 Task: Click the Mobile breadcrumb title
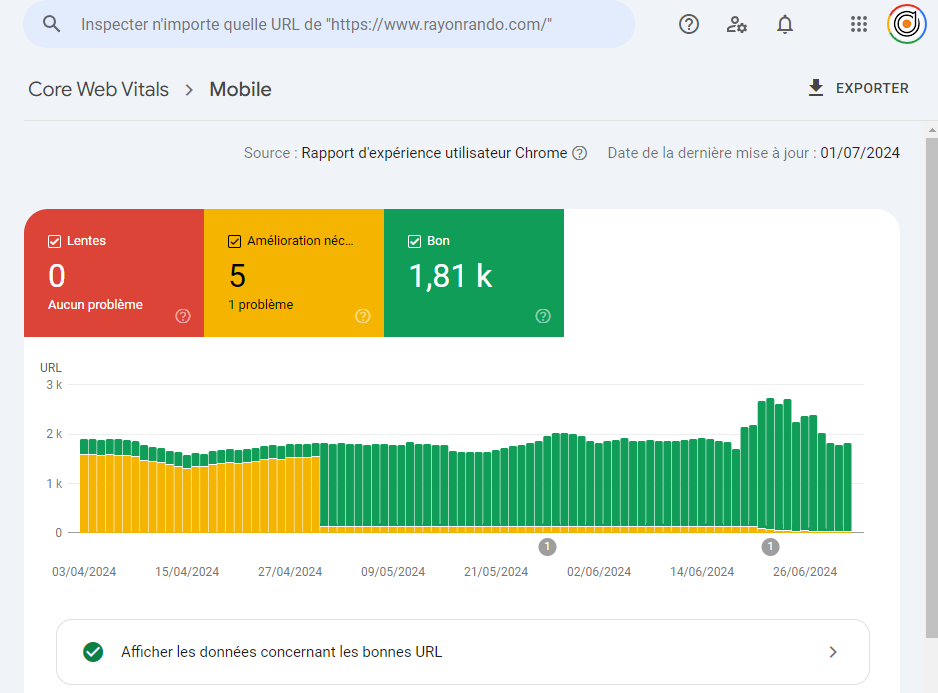(x=240, y=89)
